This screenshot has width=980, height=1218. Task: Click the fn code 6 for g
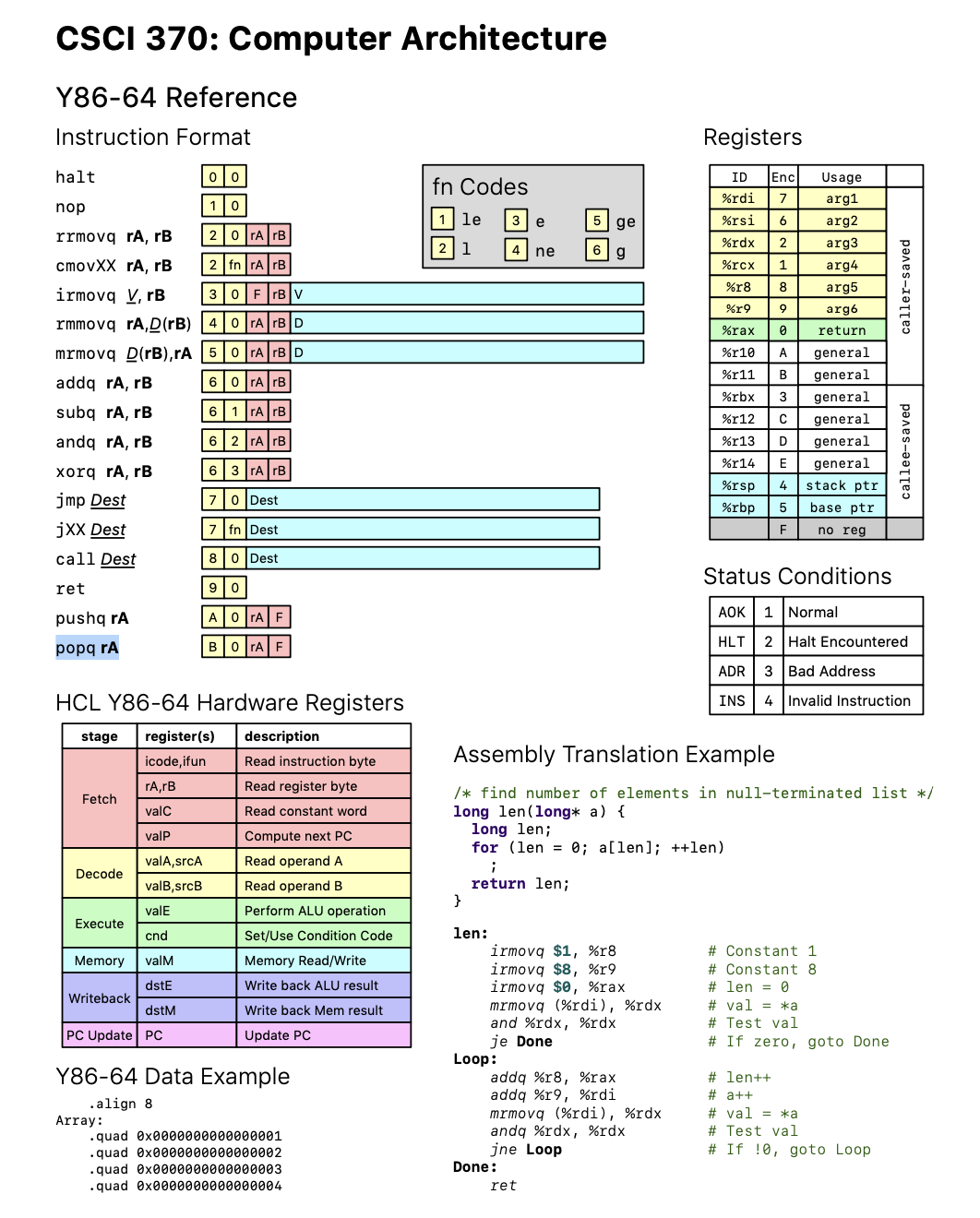click(x=596, y=250)
